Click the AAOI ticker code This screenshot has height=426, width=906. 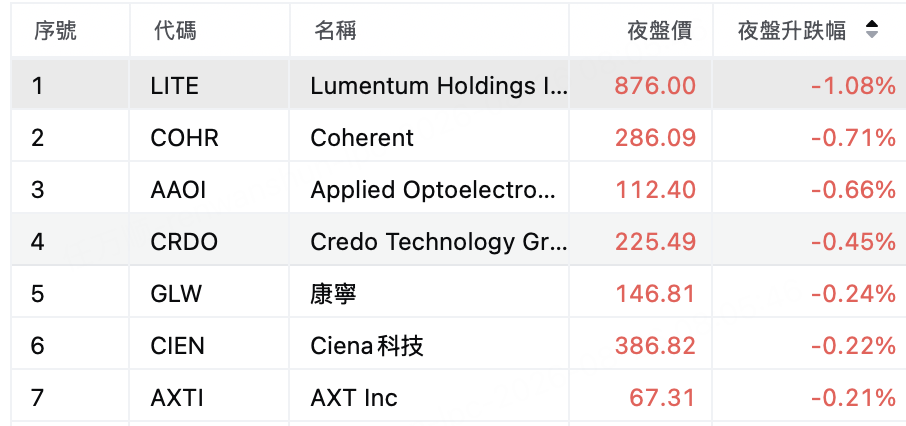(178, 190)
